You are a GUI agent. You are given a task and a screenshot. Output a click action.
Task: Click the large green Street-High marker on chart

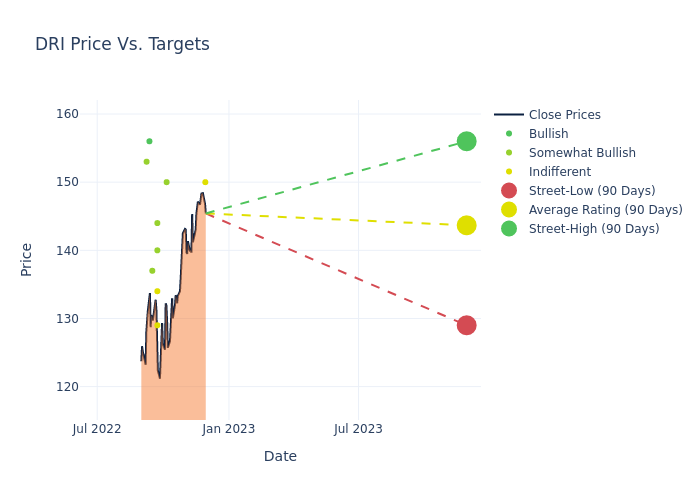(466, 141)
